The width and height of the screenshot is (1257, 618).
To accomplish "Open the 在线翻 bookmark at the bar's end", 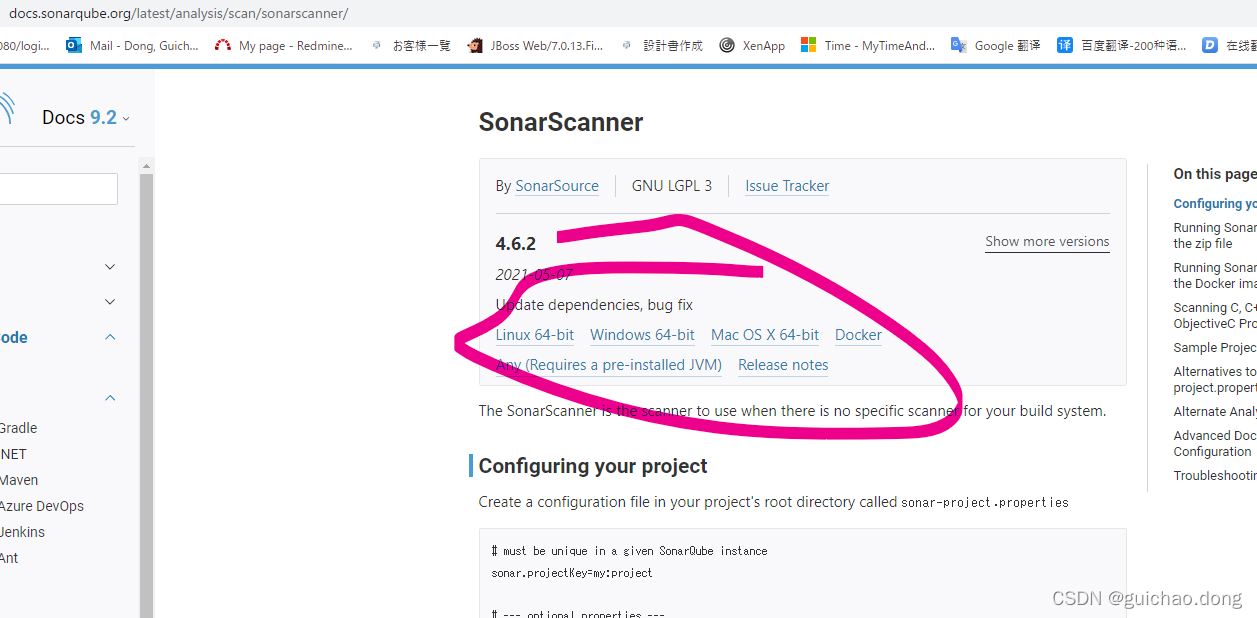I will tap(1229, 45).
